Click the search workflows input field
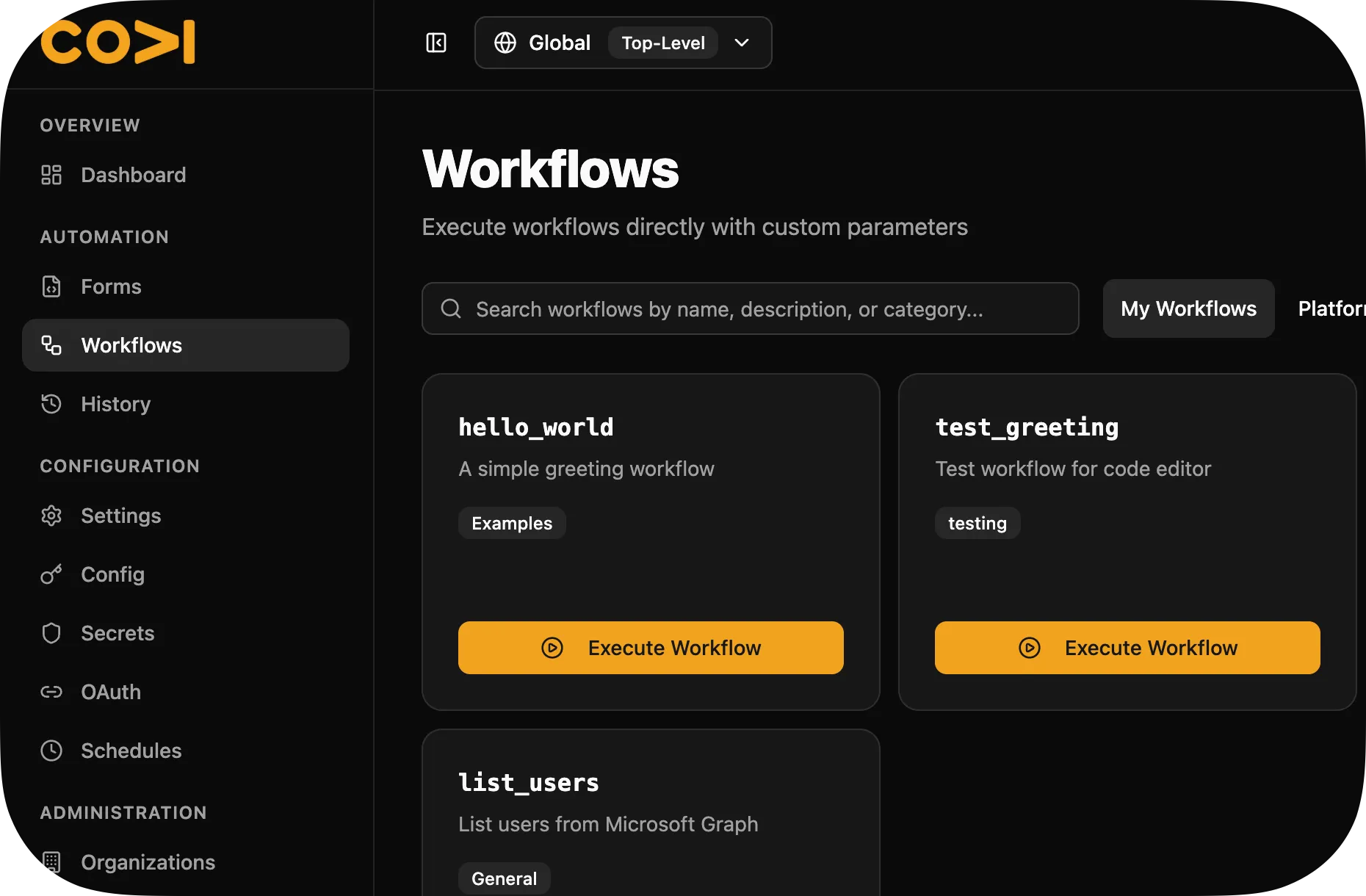The height and width of the screenshot is (896, 1366). 749,308
